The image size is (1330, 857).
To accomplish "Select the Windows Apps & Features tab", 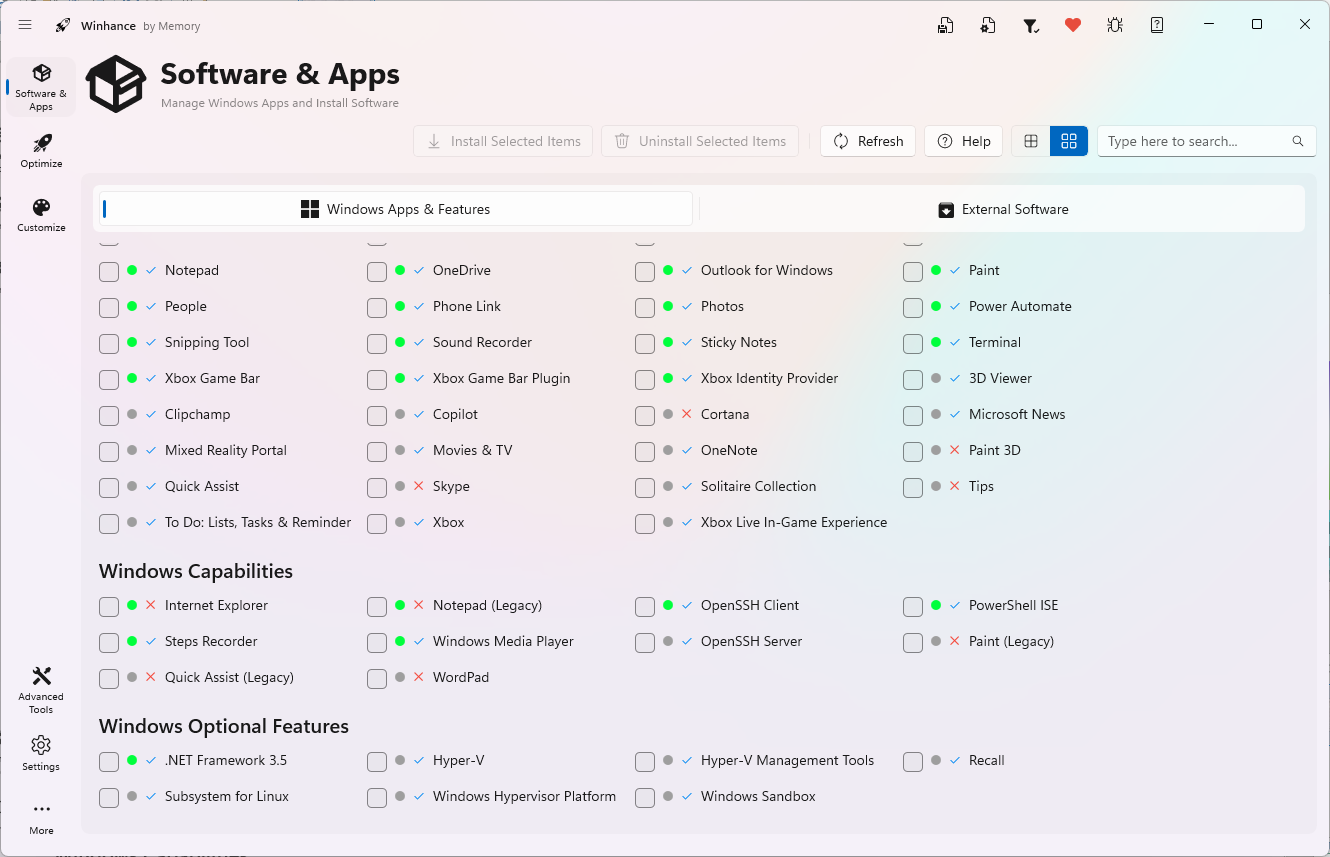I will 396,209.
